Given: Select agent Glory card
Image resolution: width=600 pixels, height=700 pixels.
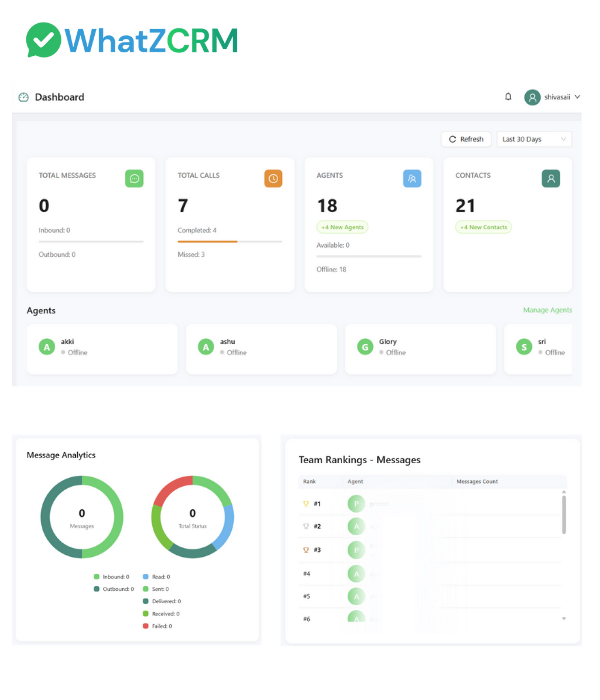Looking at the screenshot, I should 420,348.
